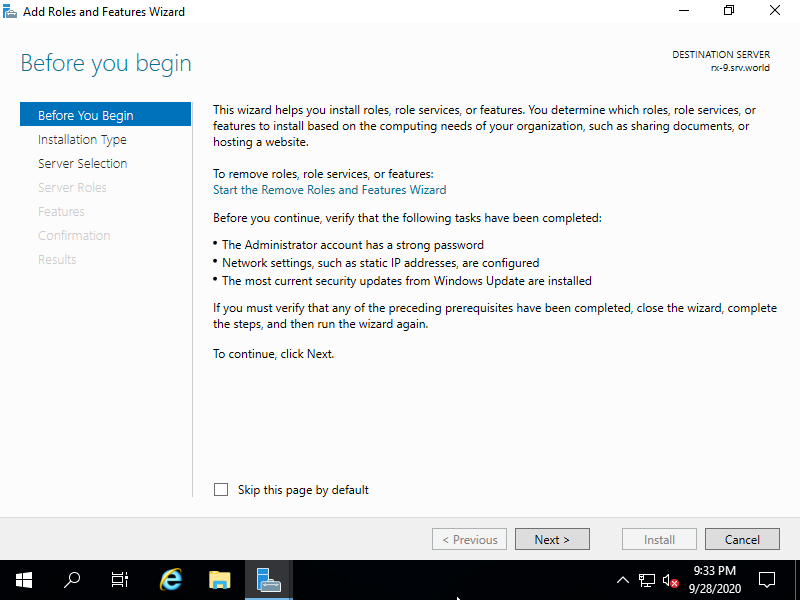
Task: Click the muted volume tray icon
Action: point(670,580)
